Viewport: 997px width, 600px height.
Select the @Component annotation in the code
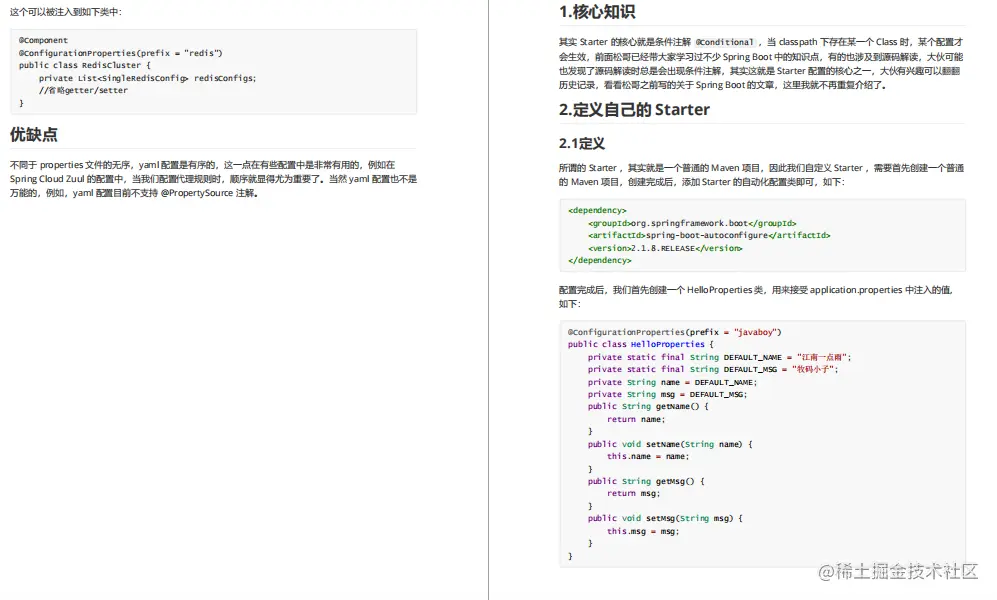[44, 40]
